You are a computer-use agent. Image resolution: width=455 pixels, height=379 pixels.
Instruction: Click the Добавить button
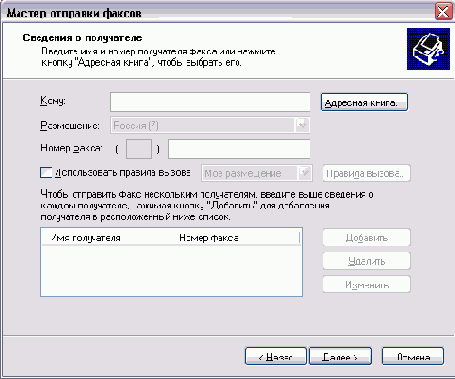tap(366, 238)
